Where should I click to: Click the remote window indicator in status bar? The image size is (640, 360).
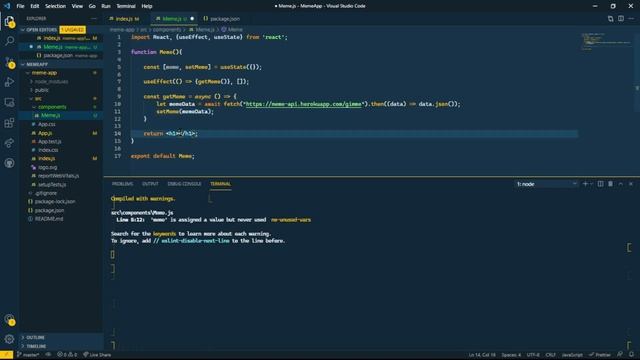click(x=7, y=355)
